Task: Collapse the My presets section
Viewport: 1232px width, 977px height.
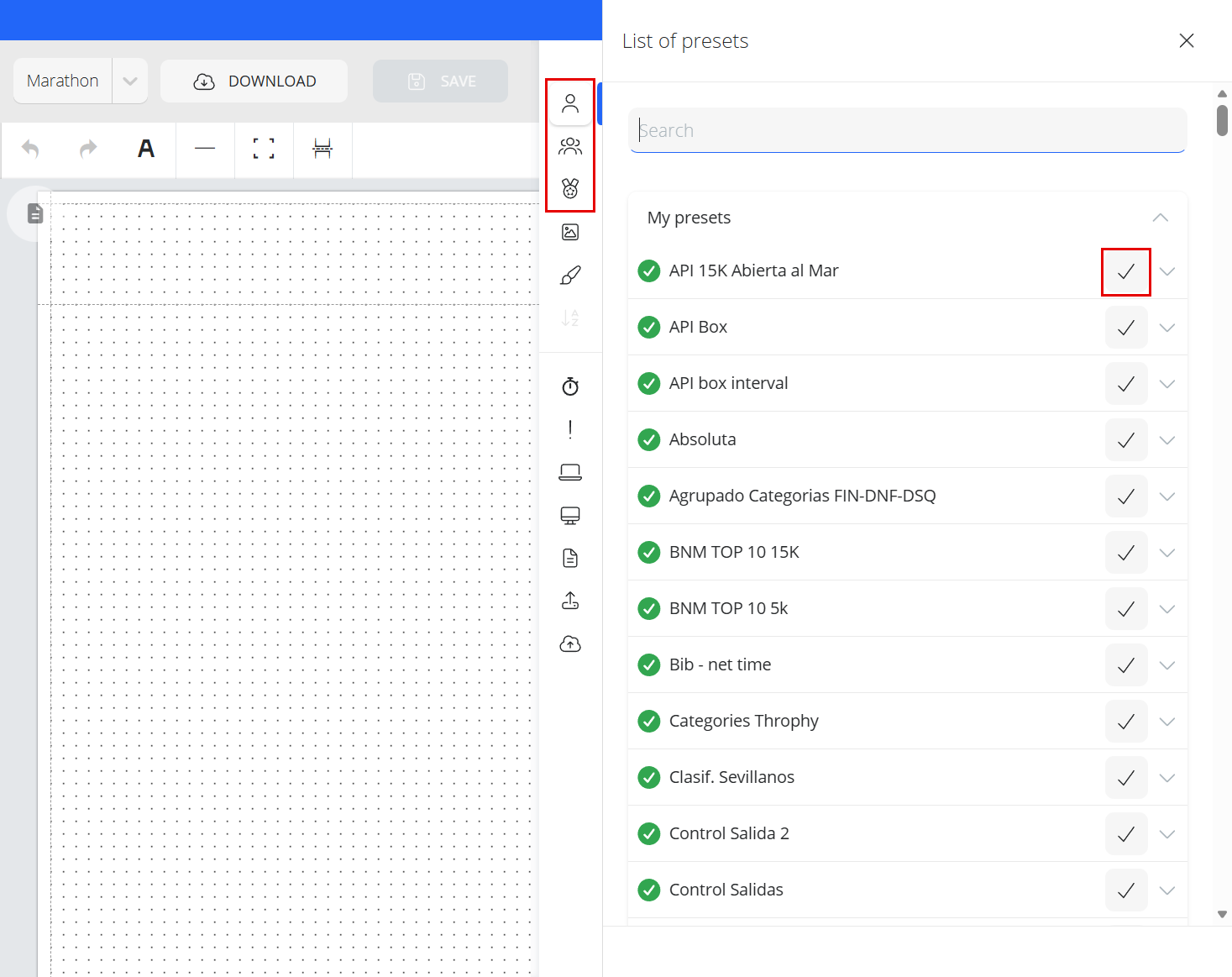Action: coord(1161,218)
